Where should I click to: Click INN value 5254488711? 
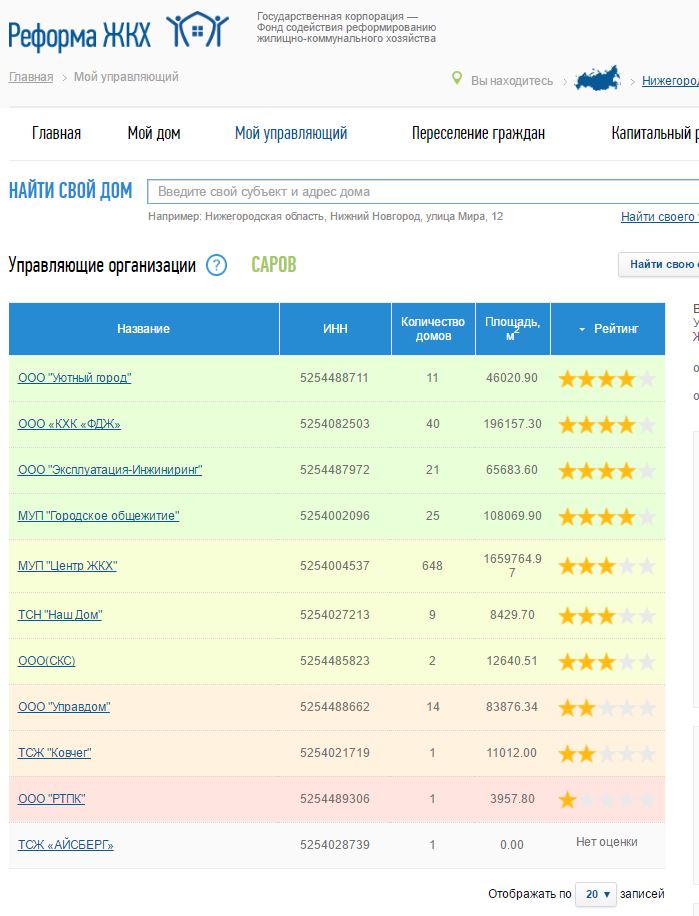[335, 378]
